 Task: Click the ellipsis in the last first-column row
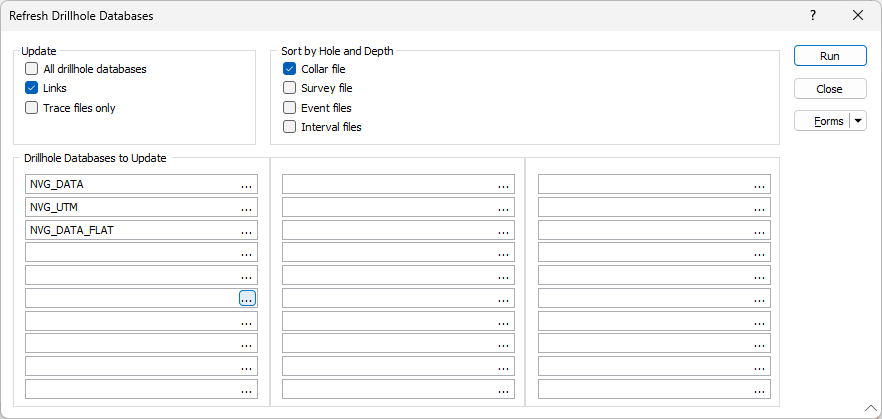click(246, 389)
